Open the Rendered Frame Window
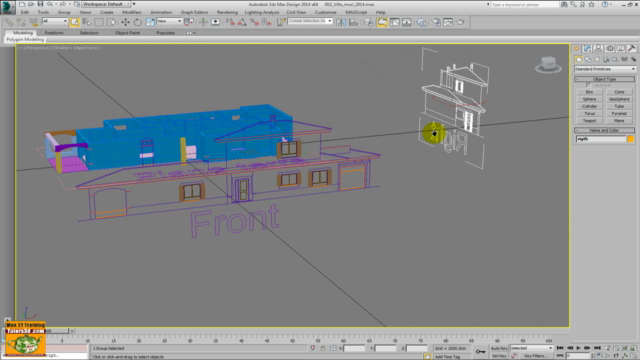 click(x=448, y=22)
